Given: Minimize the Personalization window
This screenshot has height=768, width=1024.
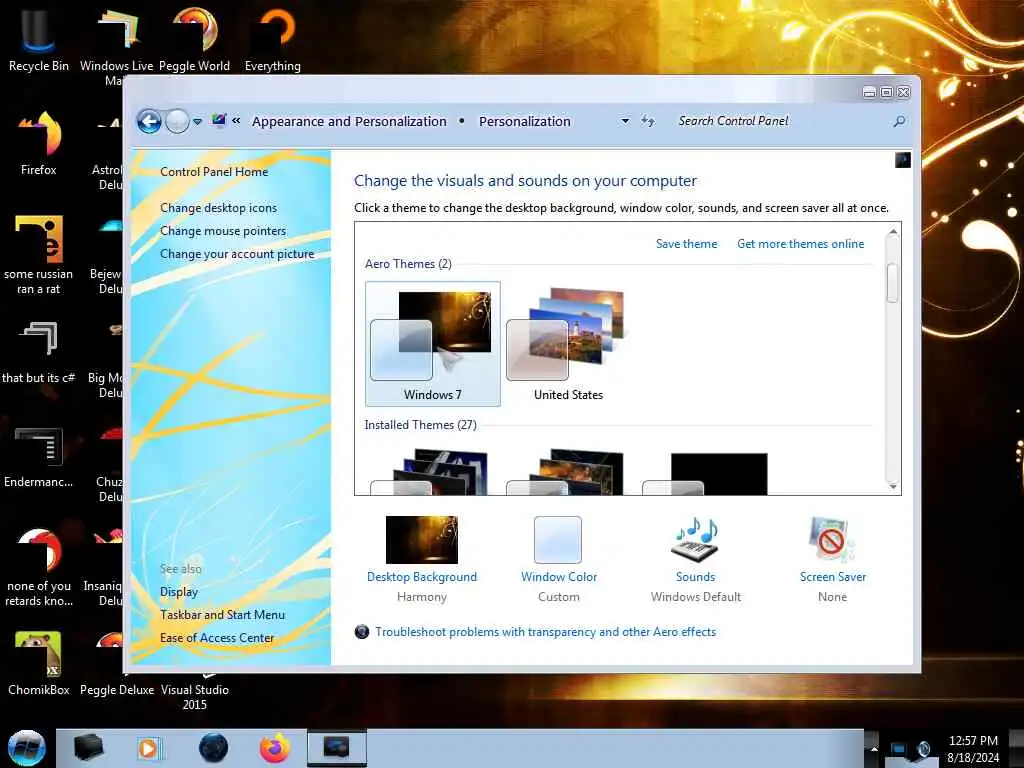Looking at the screenshot, I should coord(869,93).
